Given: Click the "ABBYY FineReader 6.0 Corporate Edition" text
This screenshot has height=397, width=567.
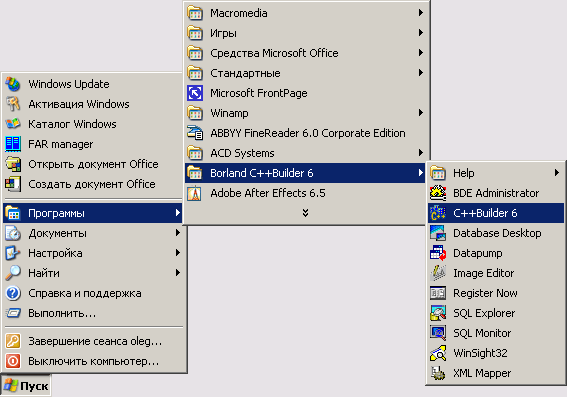Looking at the screenshot, I should click(308, 133).
